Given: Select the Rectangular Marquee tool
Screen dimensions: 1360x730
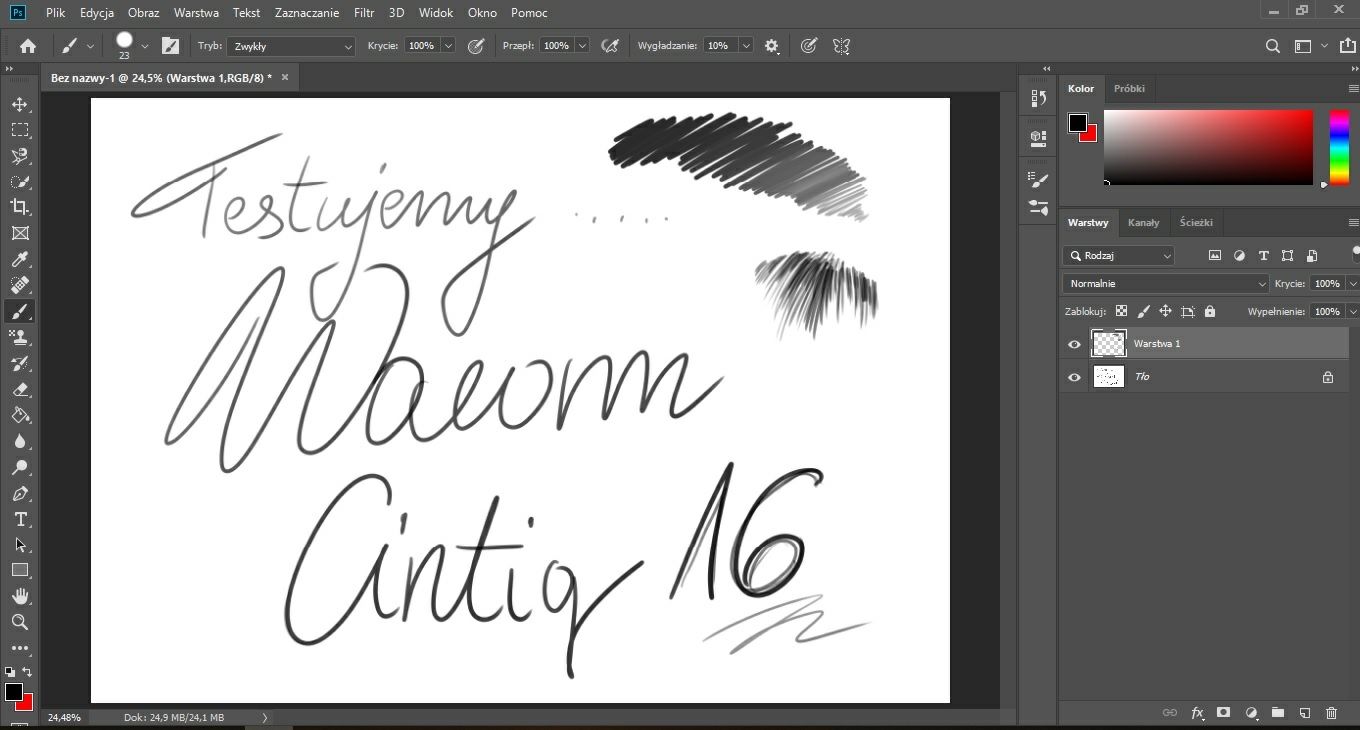Looking at the screenshot, I should pos(19,130).
